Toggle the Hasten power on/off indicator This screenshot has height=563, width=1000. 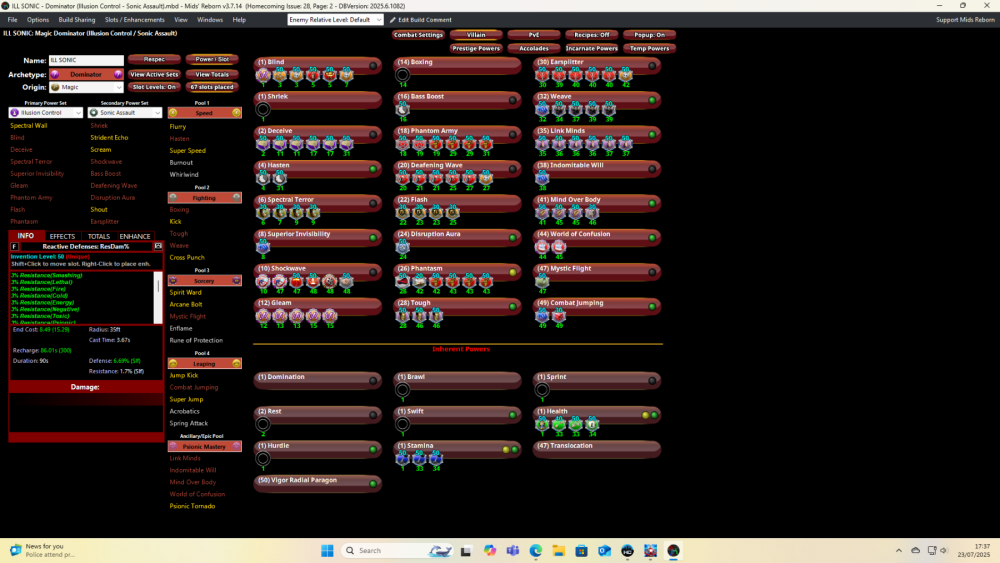(372, 168)
